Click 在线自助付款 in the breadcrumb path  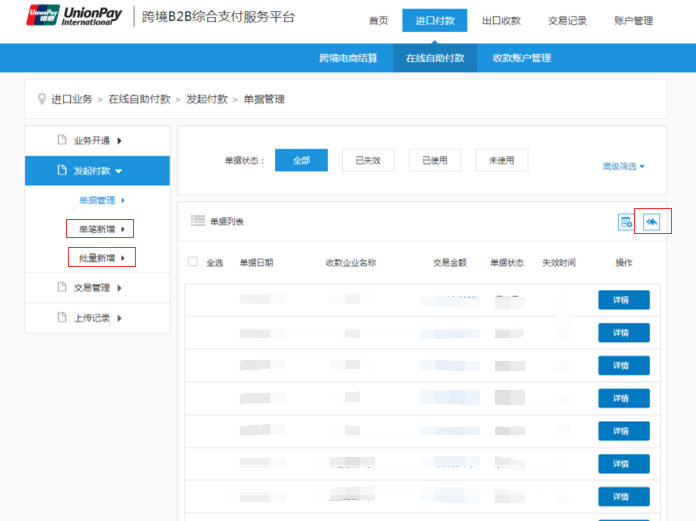140,99
